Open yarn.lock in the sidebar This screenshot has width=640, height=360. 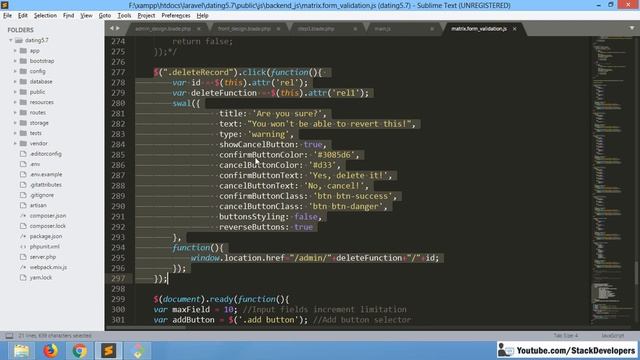point(40,278)
